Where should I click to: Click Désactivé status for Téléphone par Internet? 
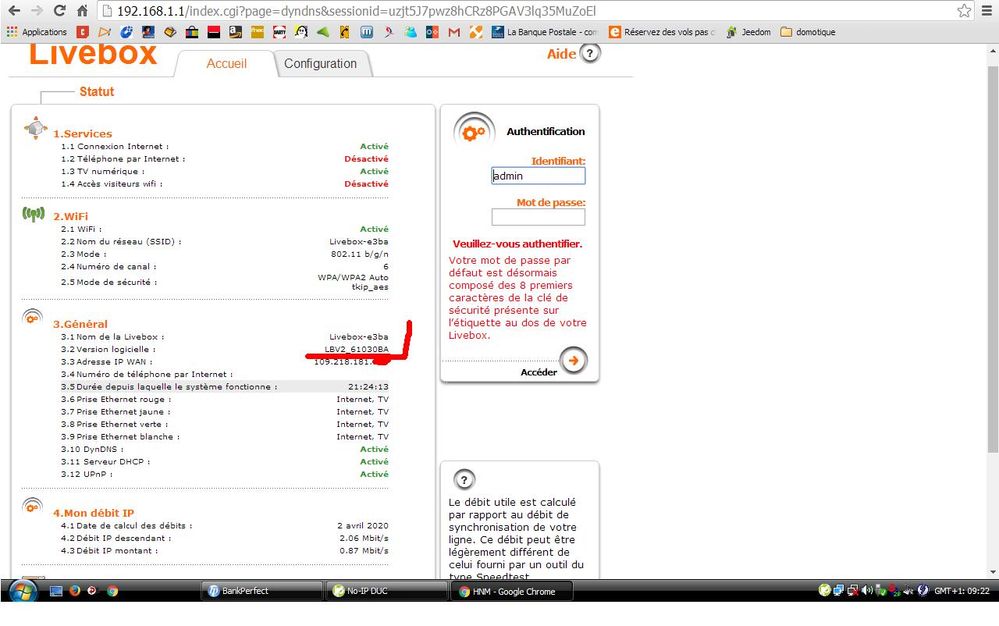[366, 159]
